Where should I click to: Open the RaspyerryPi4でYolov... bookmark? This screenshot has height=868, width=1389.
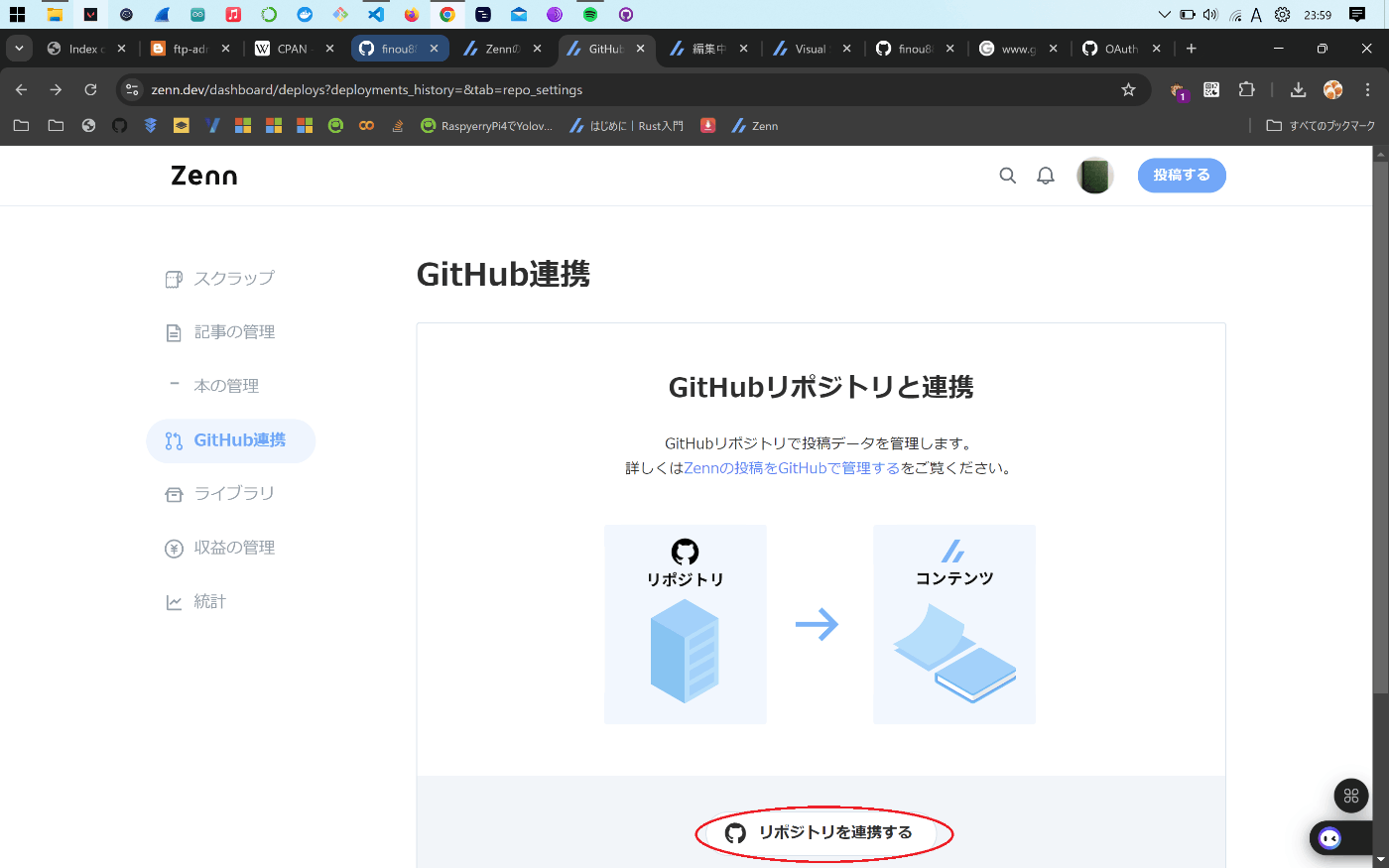coord(487,126)
